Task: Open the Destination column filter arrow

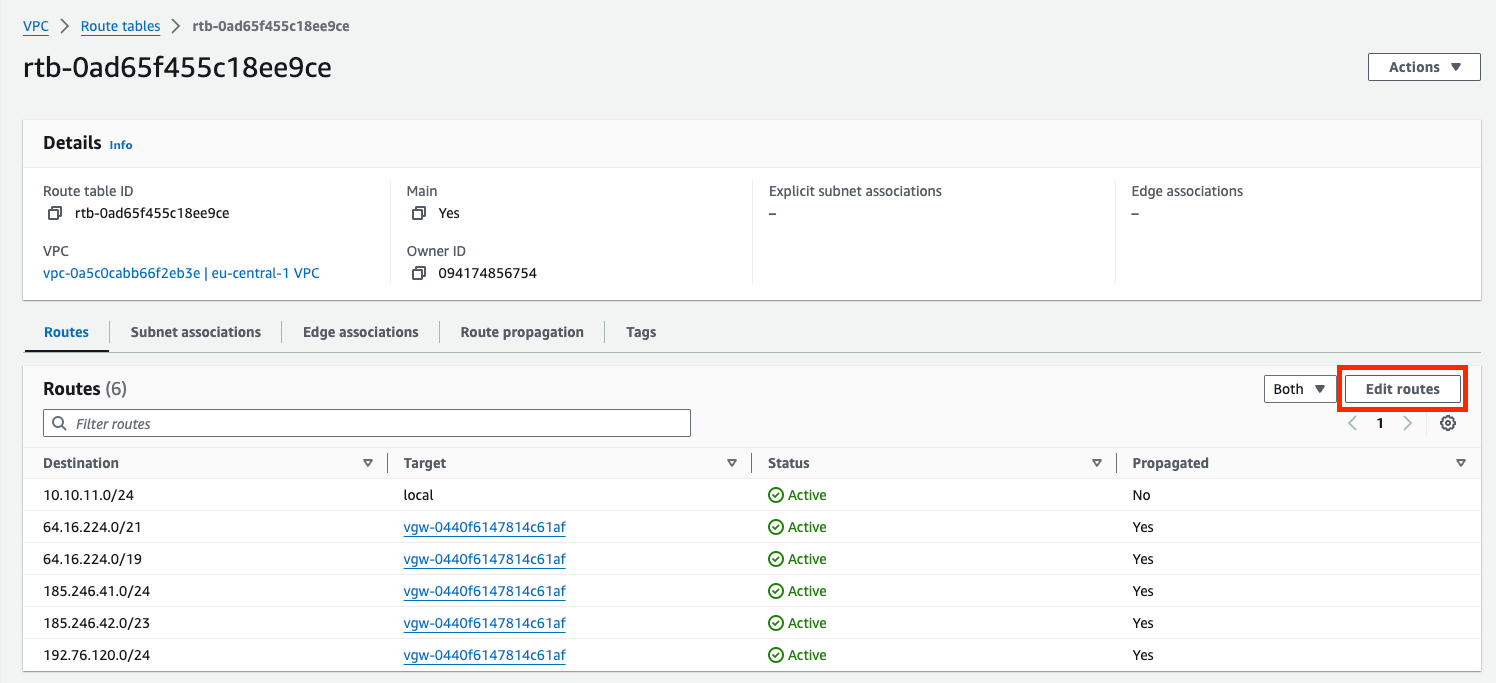Action: tap(368, 462)
